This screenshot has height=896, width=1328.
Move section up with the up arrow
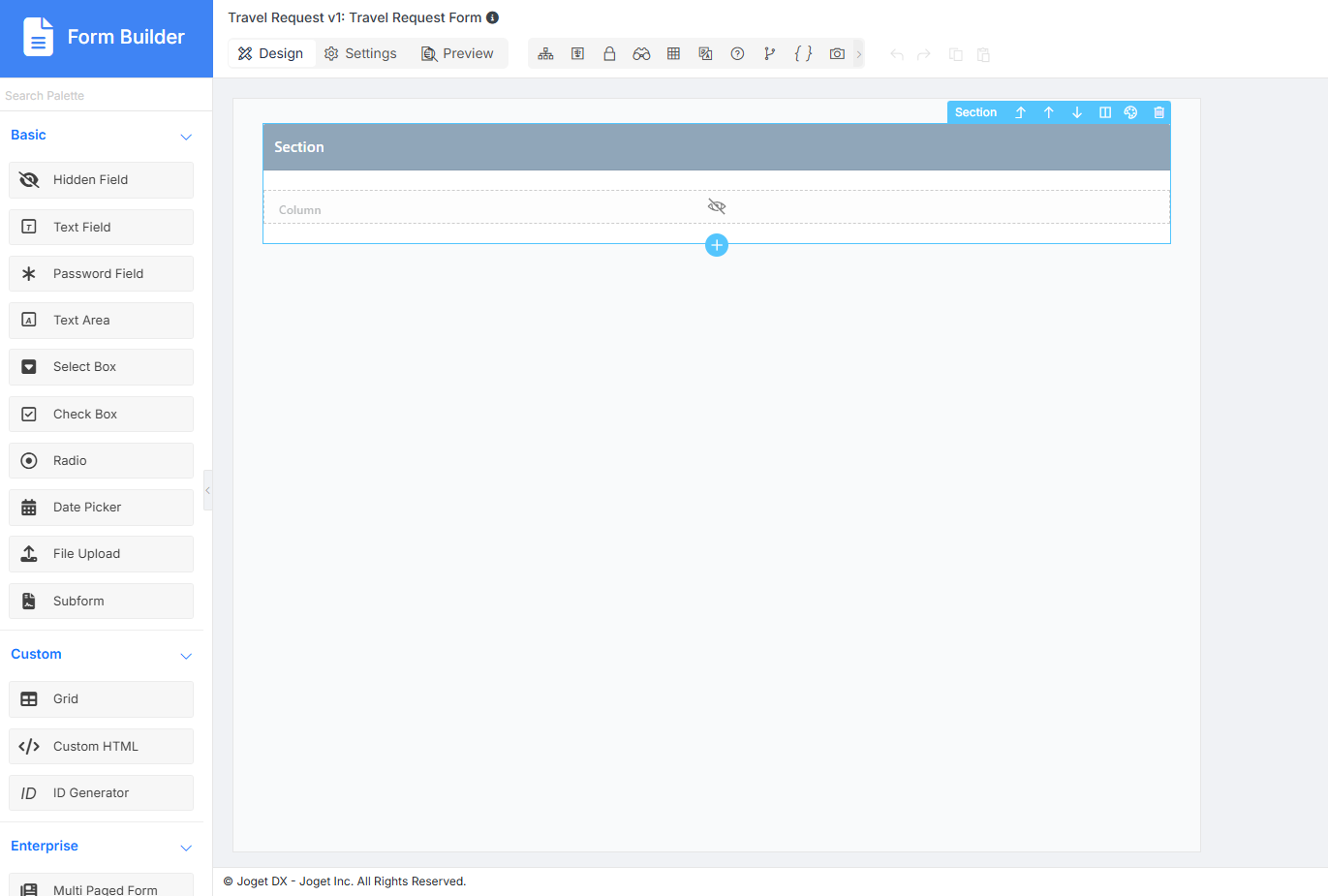click(1048, 112)
